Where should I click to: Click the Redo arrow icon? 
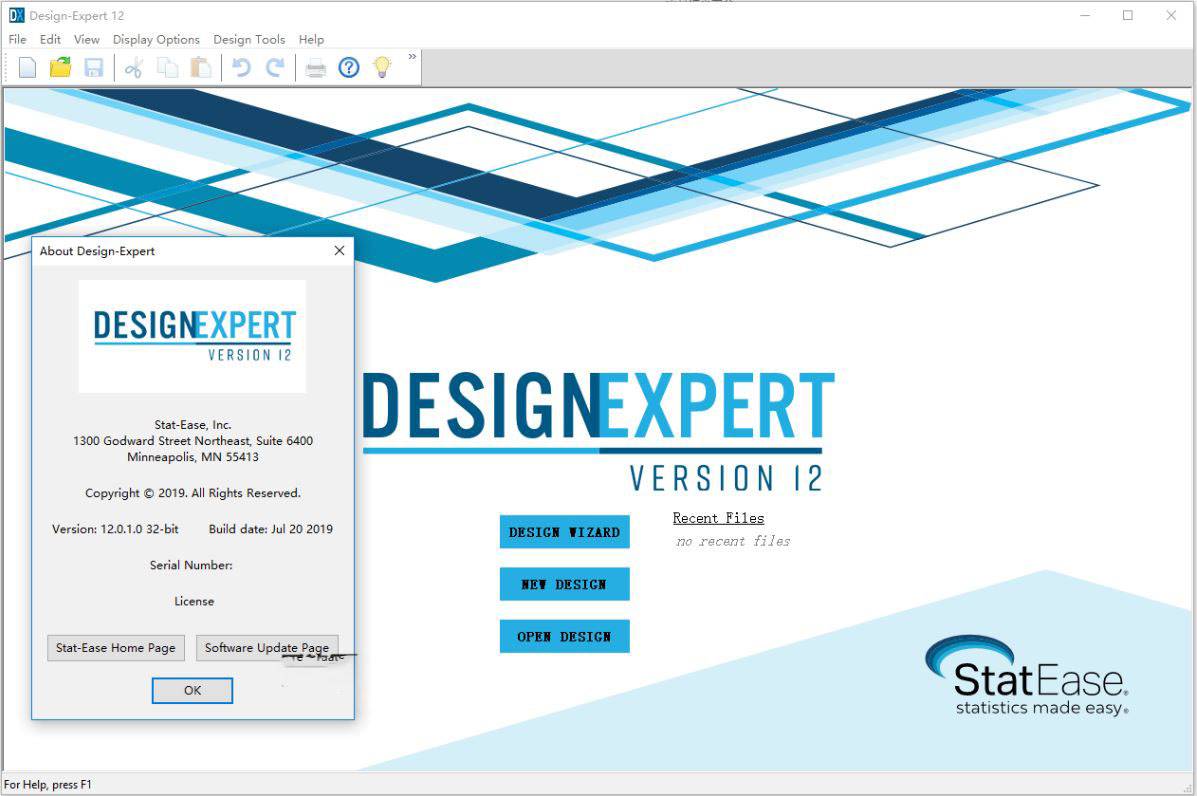pyautogui.click(x=275, y=68)
